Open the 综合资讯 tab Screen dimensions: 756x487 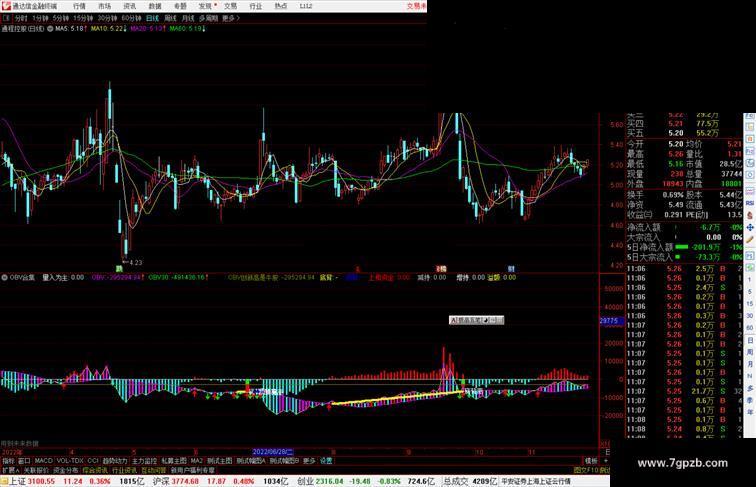[x=95, y=470]
